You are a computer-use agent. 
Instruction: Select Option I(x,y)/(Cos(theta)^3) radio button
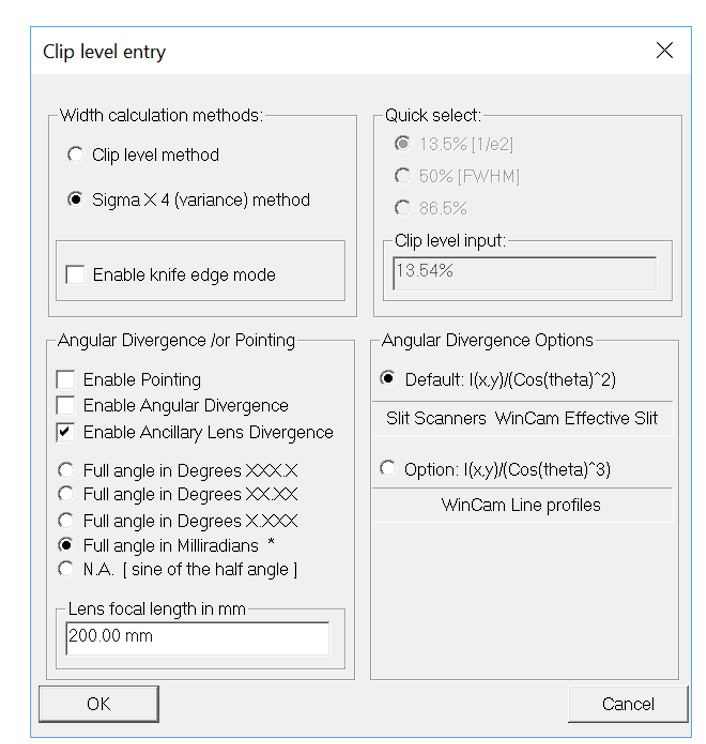coord(388,470)
